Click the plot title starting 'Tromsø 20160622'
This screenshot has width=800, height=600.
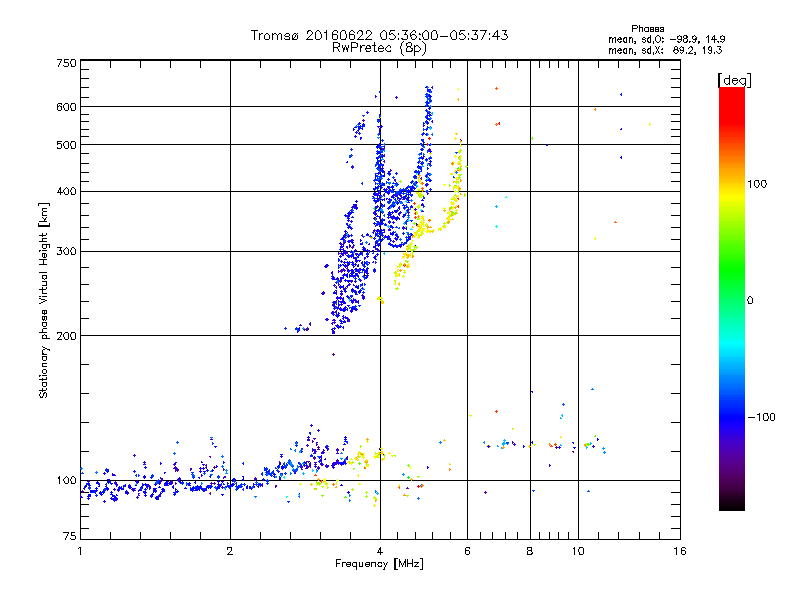coord(379,35)
